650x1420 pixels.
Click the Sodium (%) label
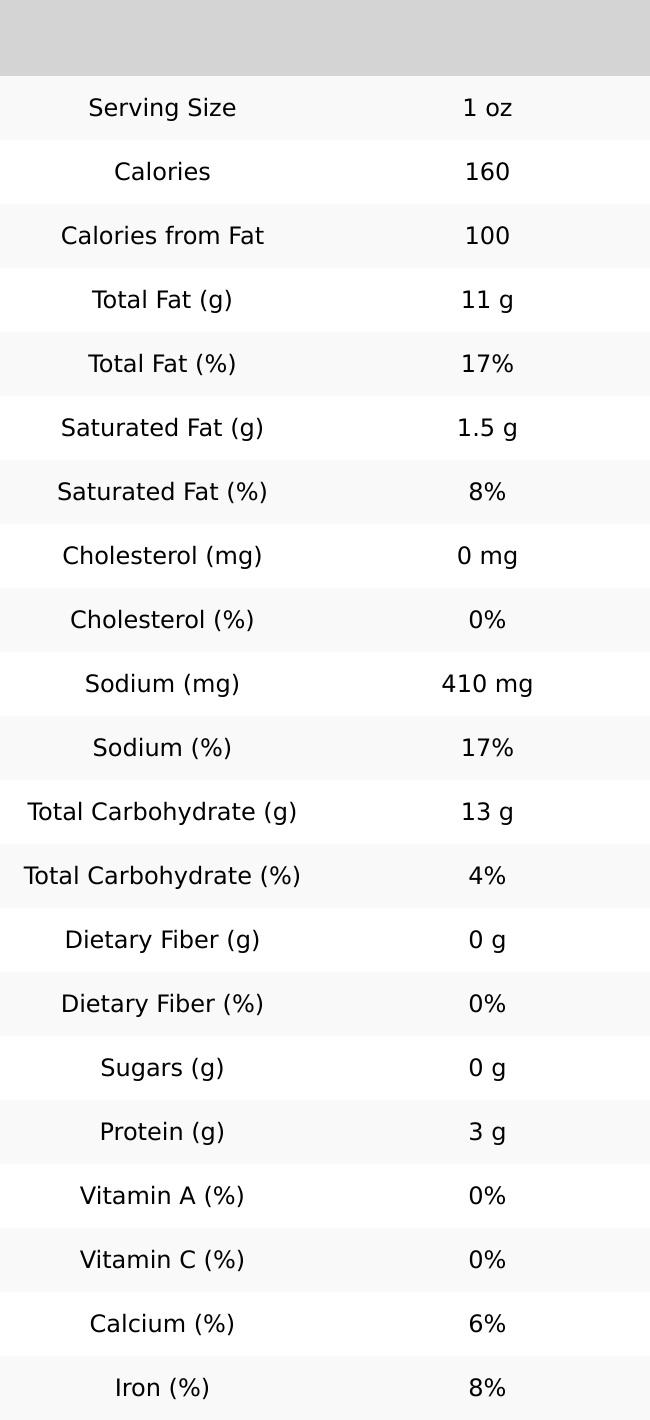pos(162,748)
